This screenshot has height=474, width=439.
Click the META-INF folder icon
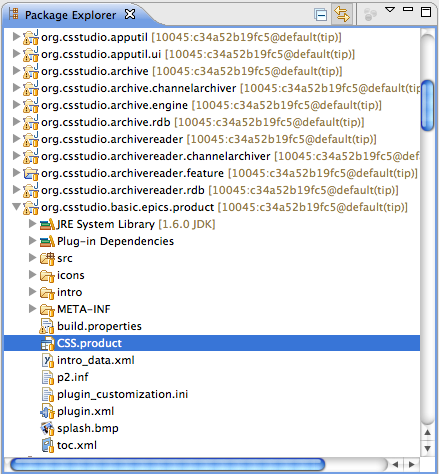(47, 310)
